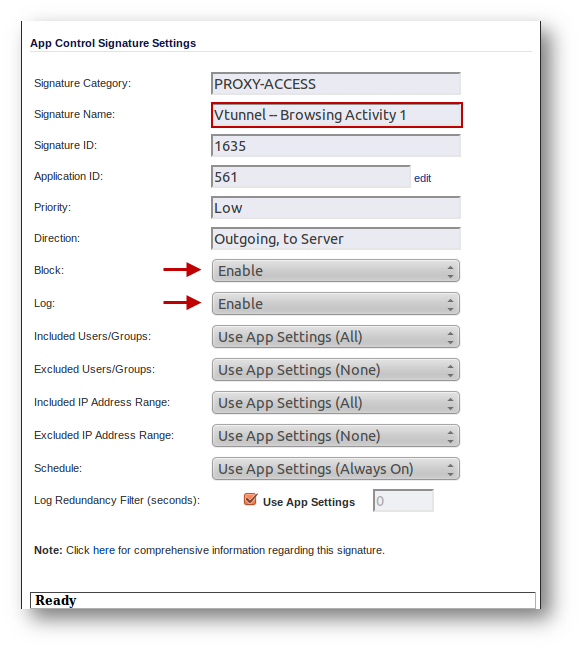
Task: Click the Direction field
Action: 336,239
